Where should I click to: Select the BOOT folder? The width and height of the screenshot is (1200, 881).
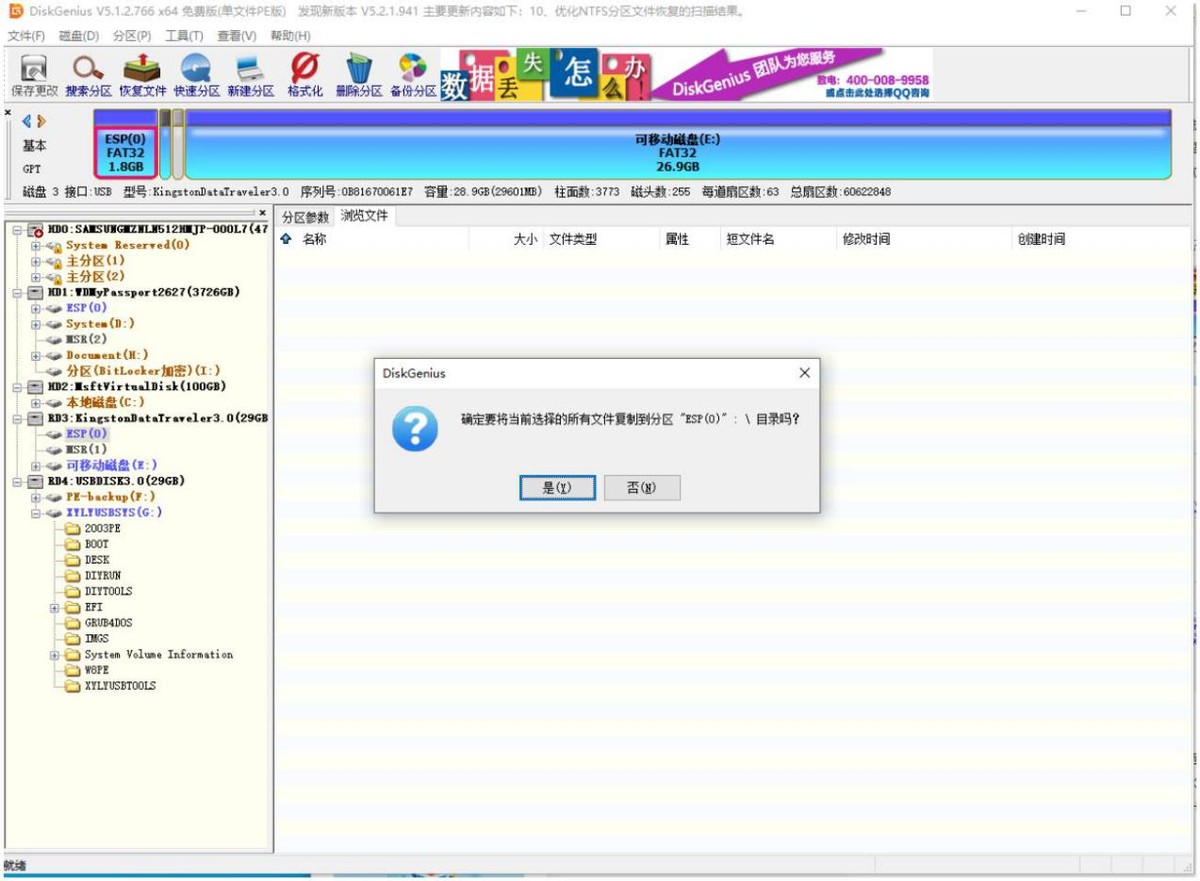tap(97, 544)
